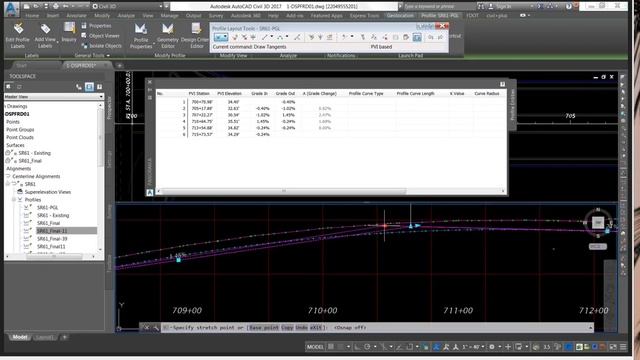Select SR61-PGL profile in tree

pos(47,208)
